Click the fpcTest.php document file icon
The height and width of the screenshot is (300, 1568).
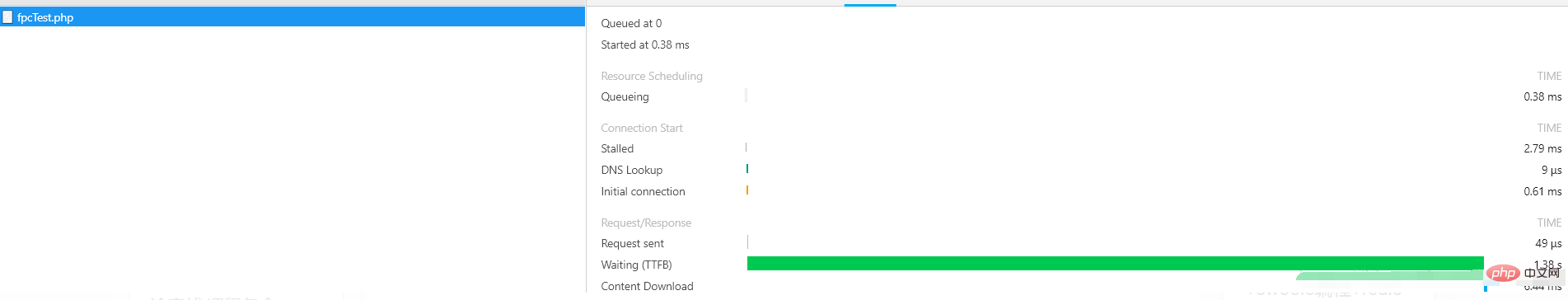pos(7,16)
